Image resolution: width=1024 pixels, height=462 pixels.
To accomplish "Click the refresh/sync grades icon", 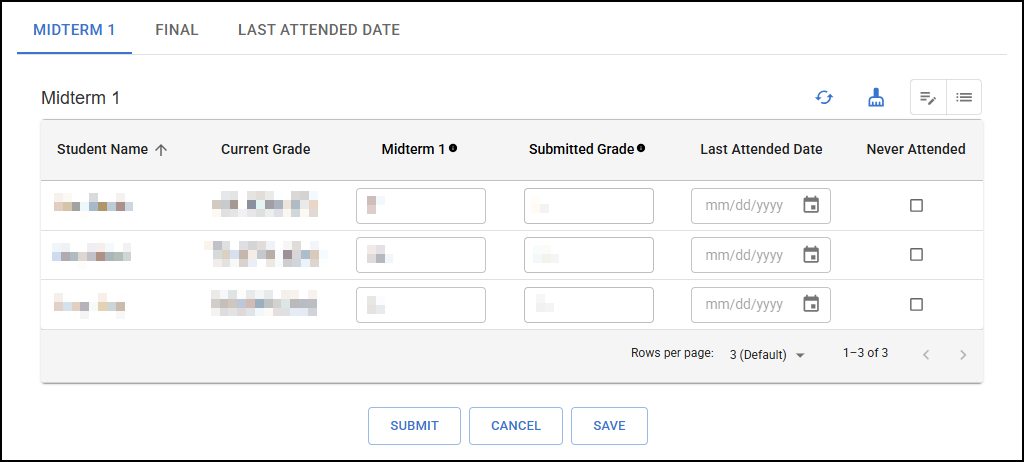I will click(x=824, y=98).
